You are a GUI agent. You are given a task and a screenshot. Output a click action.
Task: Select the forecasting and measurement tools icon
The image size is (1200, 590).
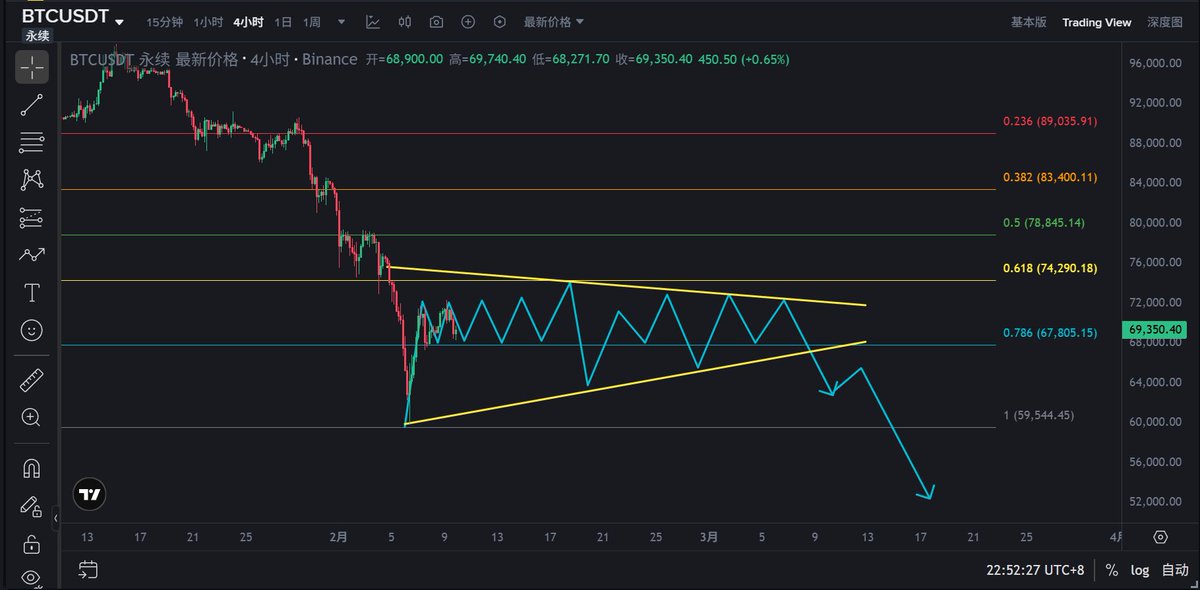pos(31,217)
